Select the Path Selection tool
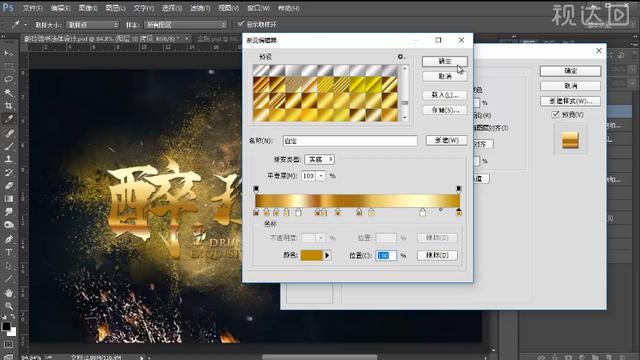The width and height of the screenshot is (640, 360). (8, 266)
